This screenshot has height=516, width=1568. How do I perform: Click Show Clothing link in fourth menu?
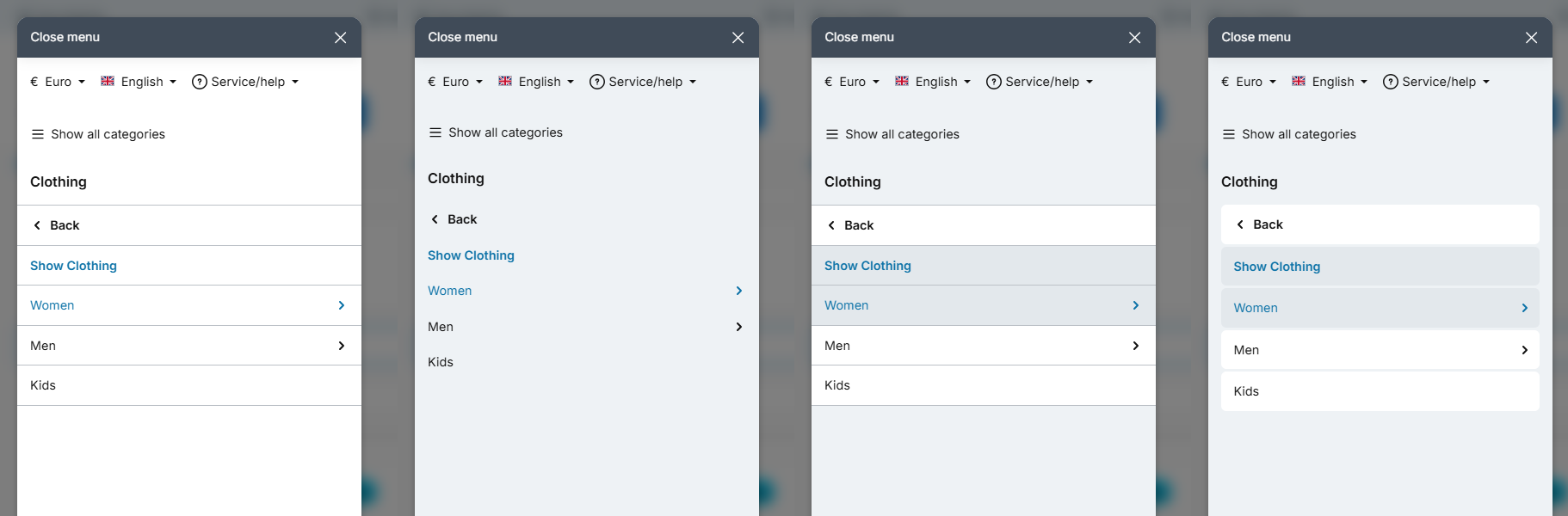point(1276,267)
